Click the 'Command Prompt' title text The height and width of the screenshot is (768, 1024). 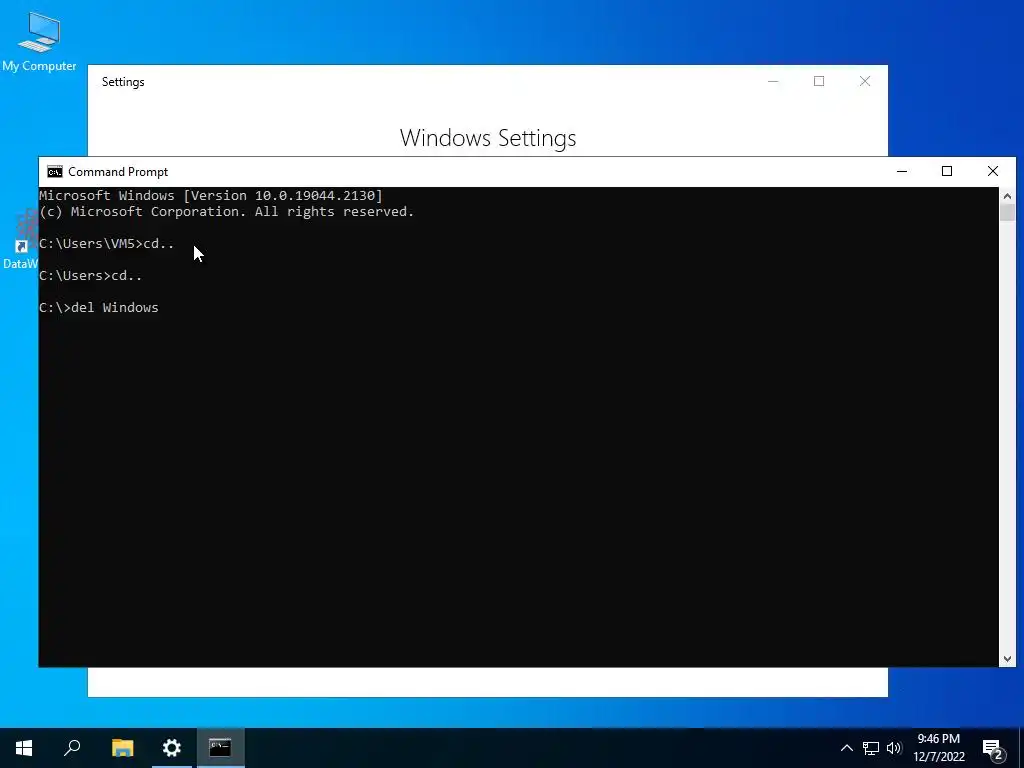pos(118,172)
